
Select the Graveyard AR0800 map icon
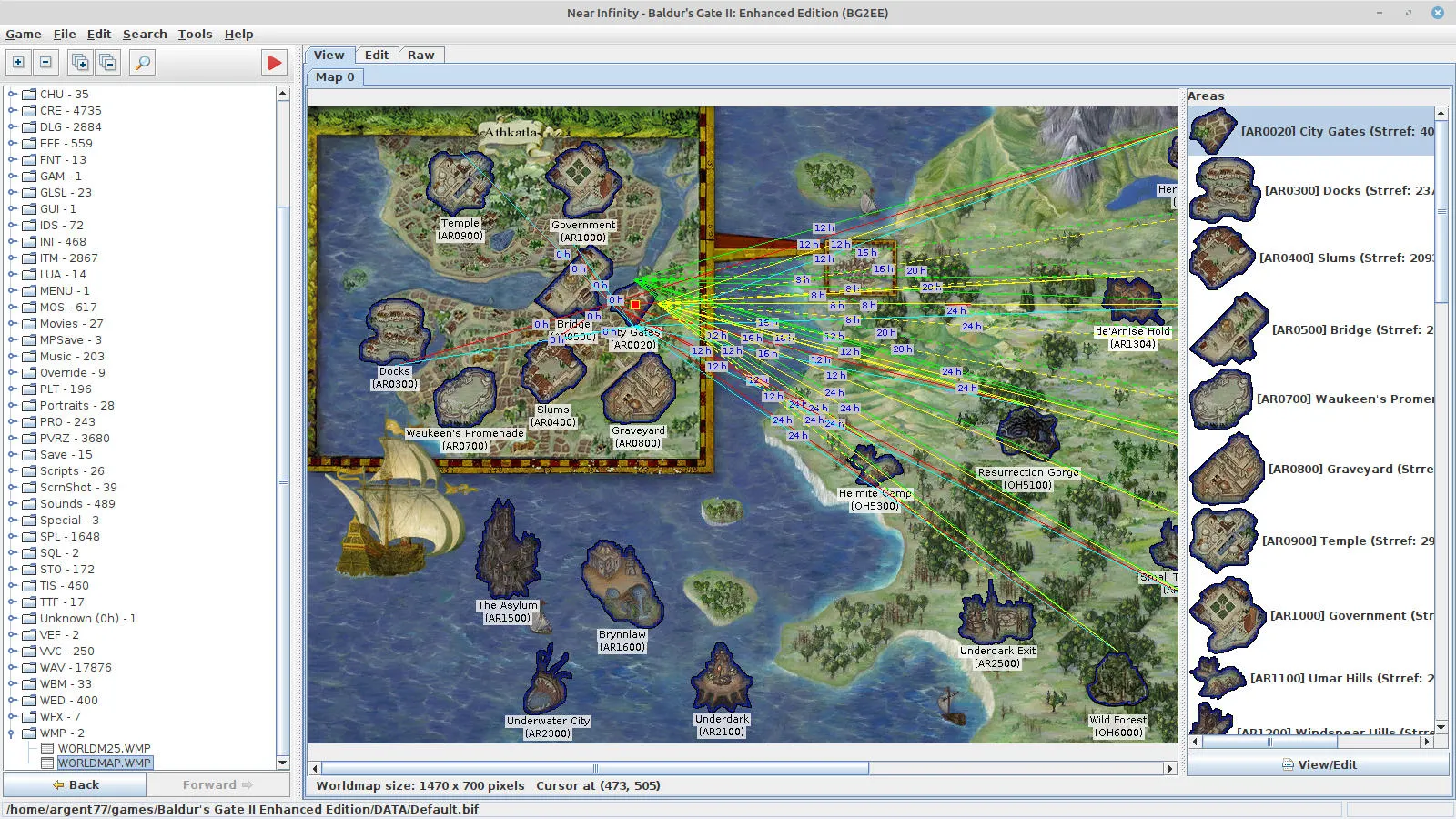(638, 389)
